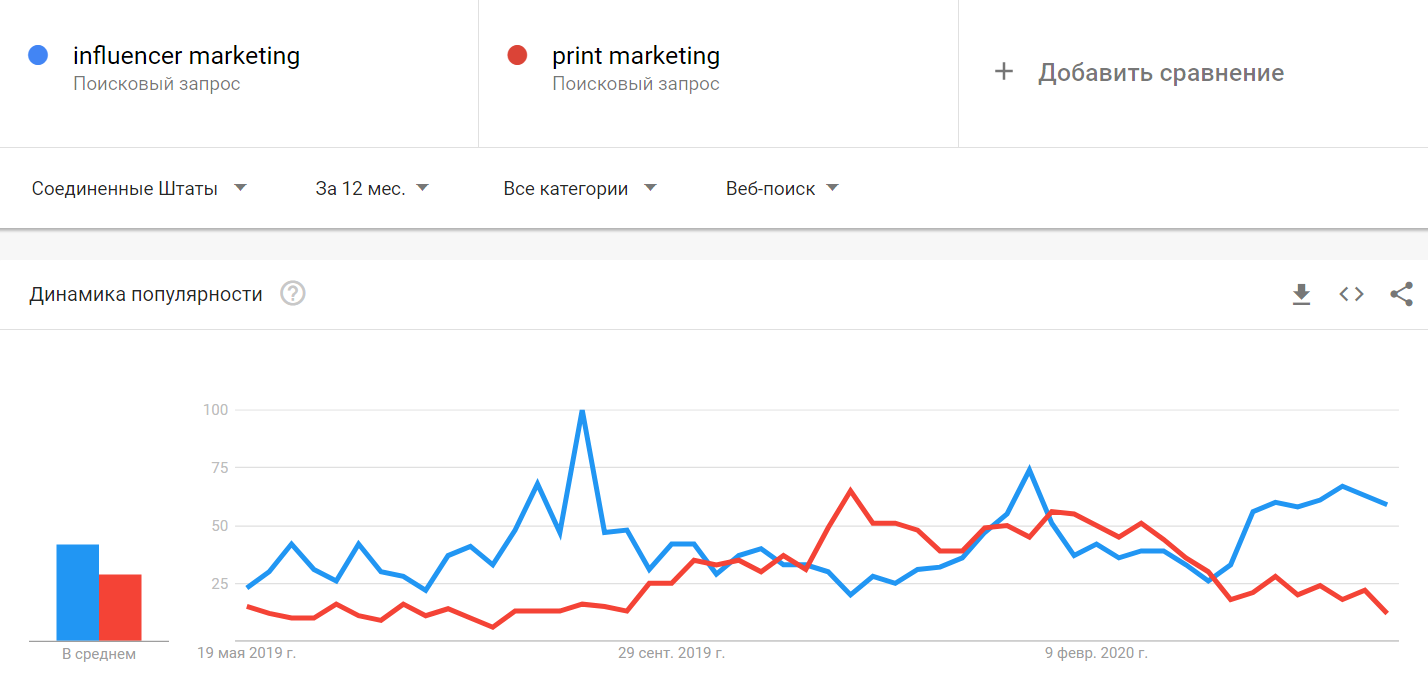
Task: Open the Соединенные Штаты region dropdown
Action: [x=139, y=188]
